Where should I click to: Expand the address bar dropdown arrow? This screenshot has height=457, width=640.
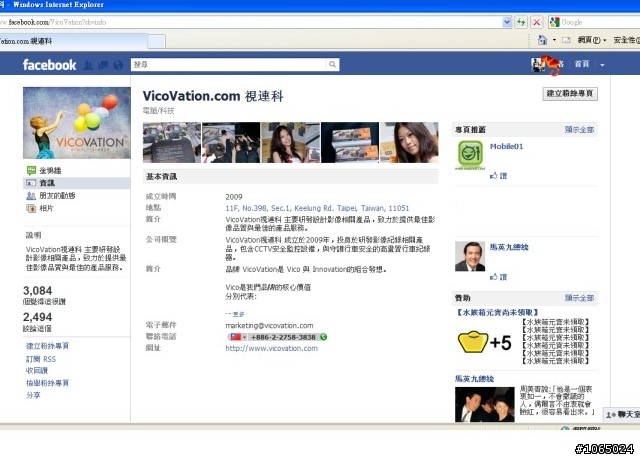point(507,22)
